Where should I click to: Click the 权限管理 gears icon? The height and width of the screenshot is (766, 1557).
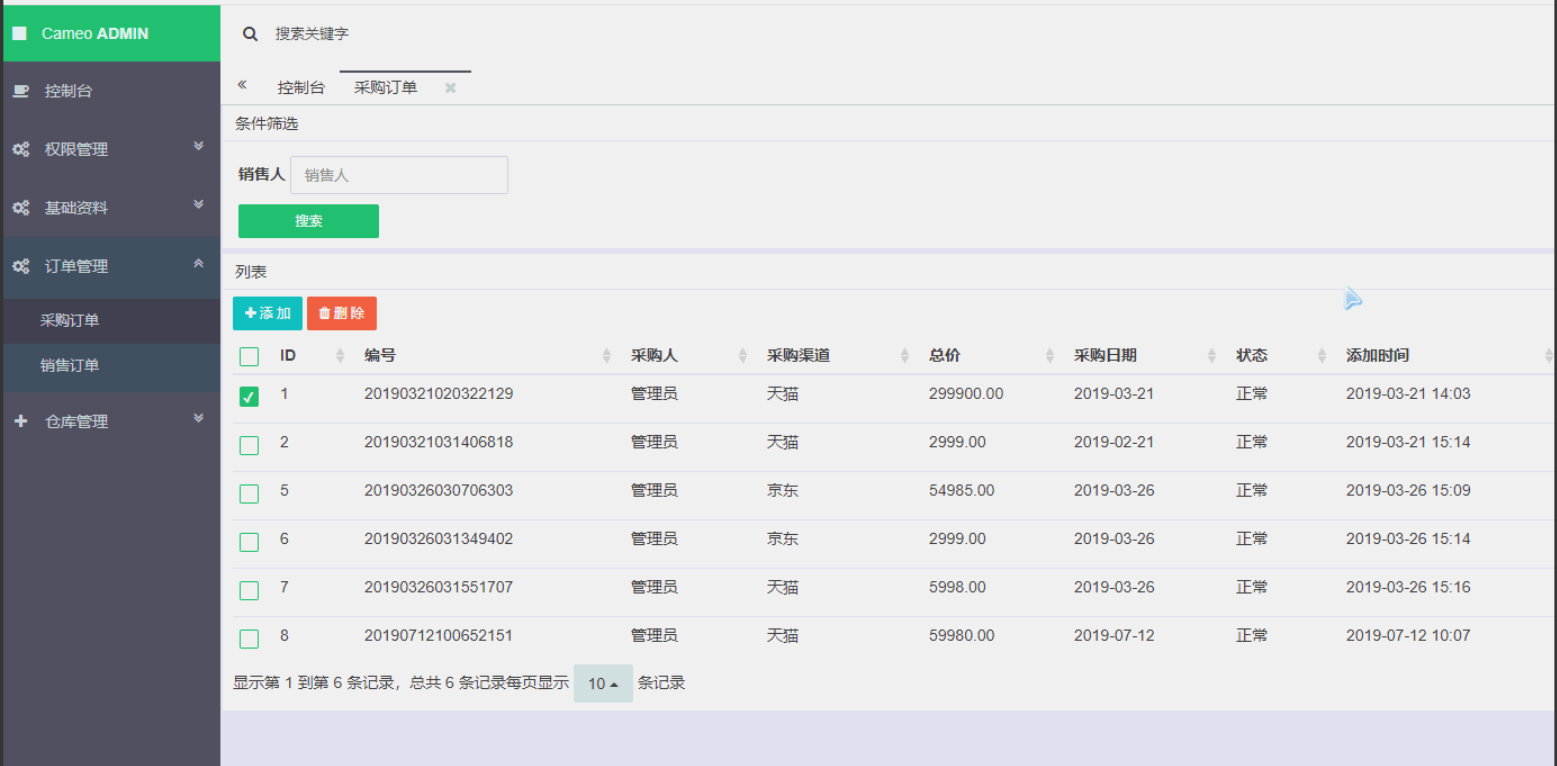coord(20,150)
